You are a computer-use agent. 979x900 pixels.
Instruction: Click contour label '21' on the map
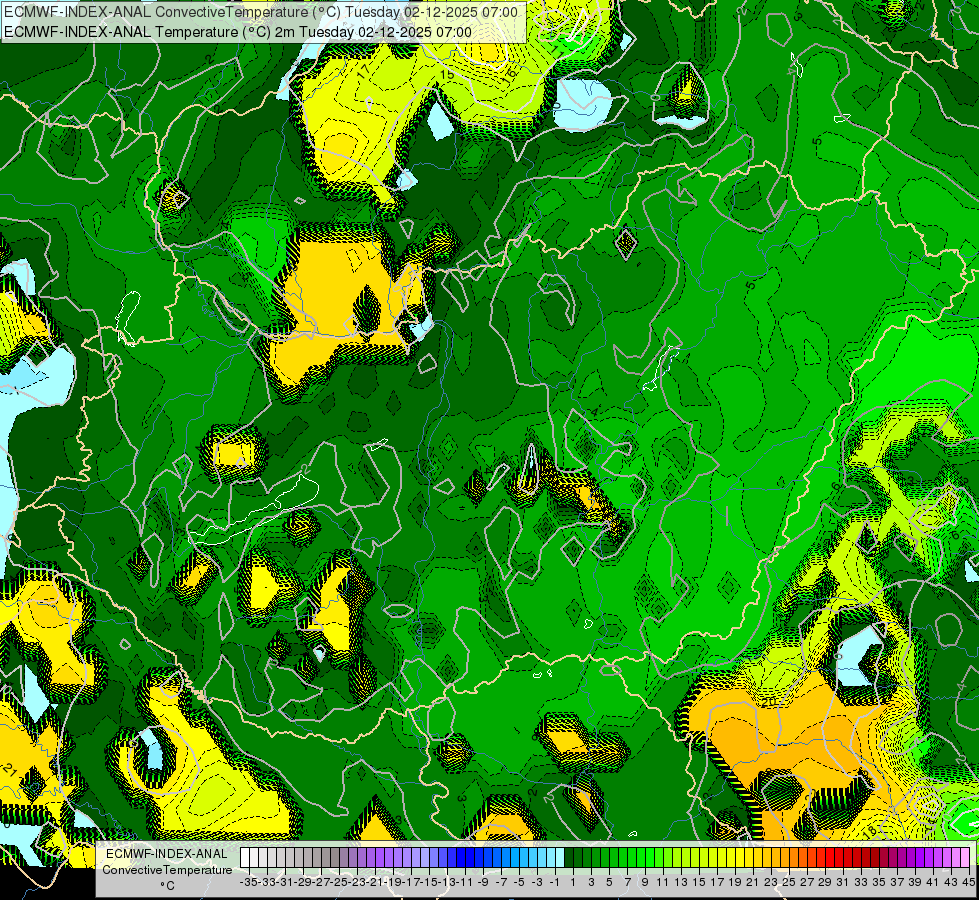pyautogui.click(x=10, y=768)
